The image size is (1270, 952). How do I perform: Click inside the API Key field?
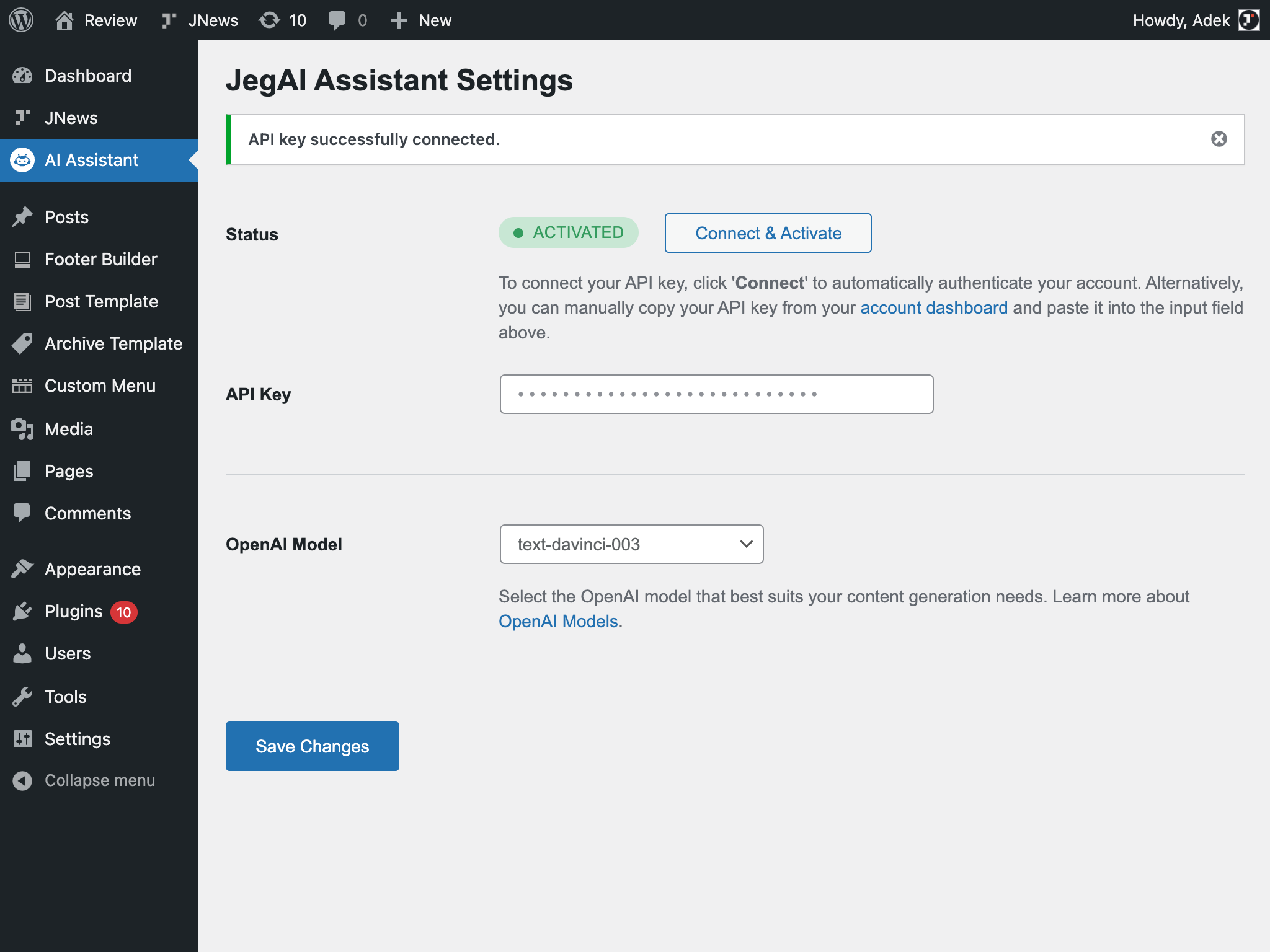click(716, 394)
